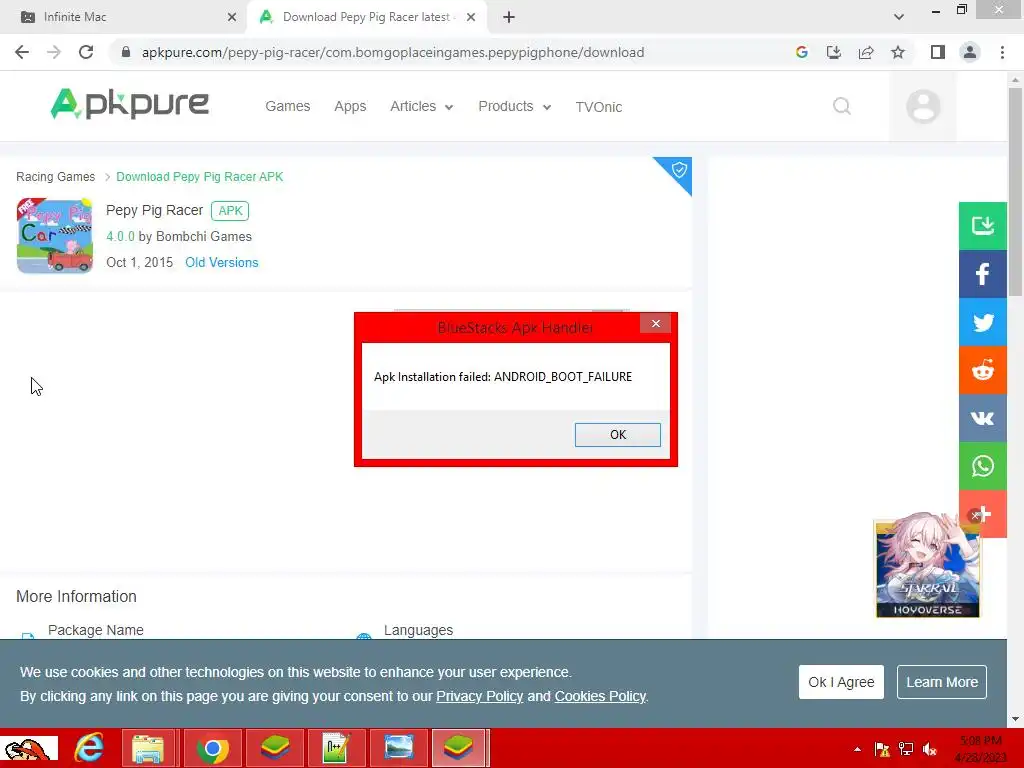This screenshot has height=768, width=1024.
Task: Open the Start button with Mario icon
Action: pyautogui.click(x=29, y=748)
